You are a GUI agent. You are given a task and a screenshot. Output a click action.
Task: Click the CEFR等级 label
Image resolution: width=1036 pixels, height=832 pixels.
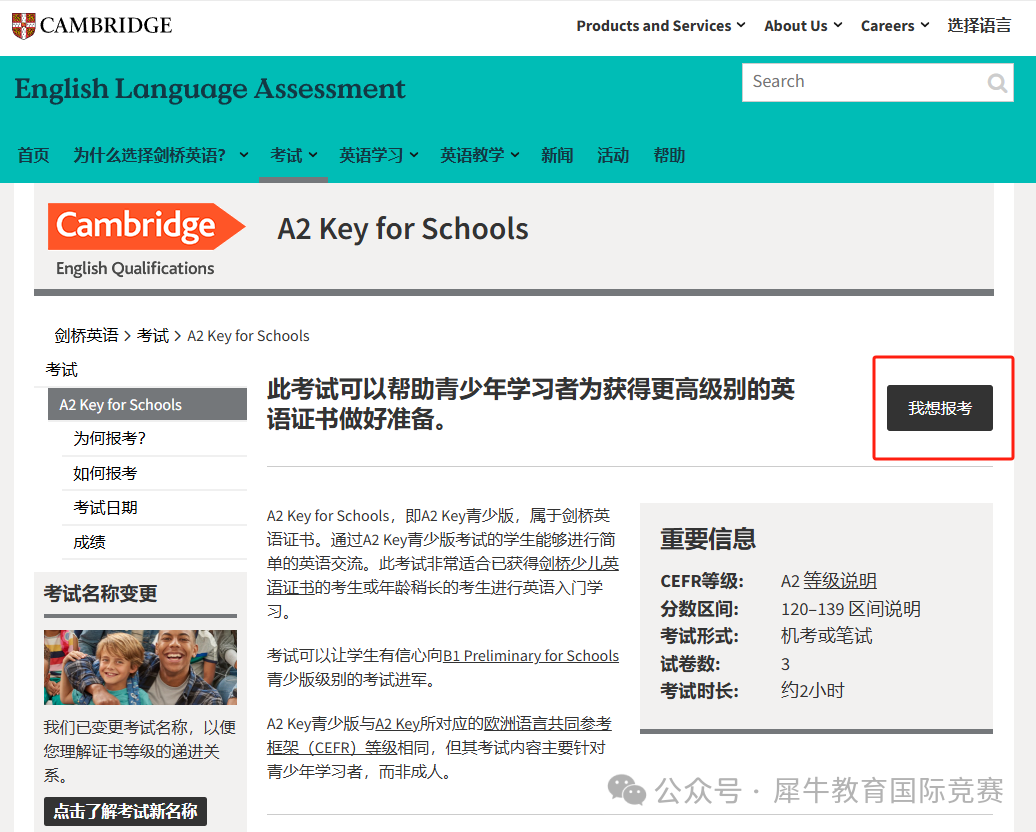point(702,581)
